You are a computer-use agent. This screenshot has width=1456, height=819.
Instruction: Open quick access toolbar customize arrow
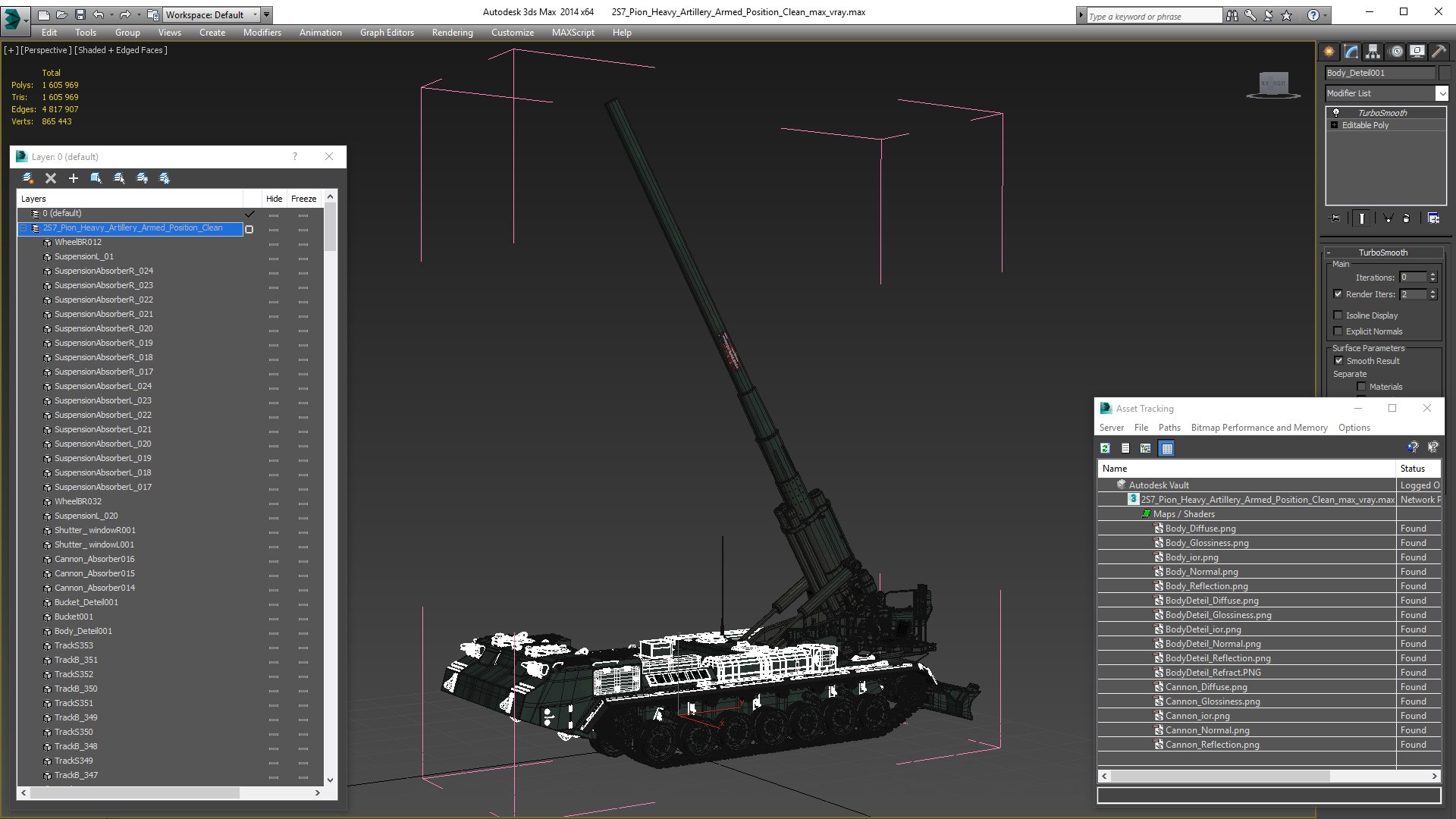click(x=266, y=14)
